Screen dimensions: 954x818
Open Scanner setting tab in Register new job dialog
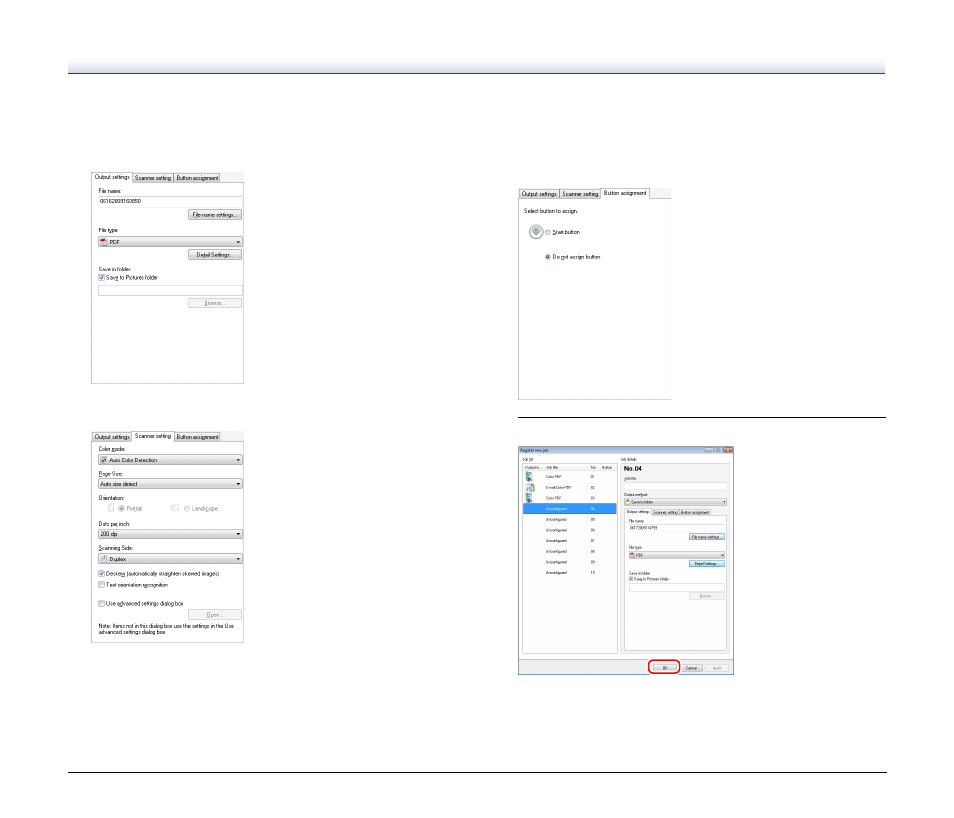click(x=665, y=512)
